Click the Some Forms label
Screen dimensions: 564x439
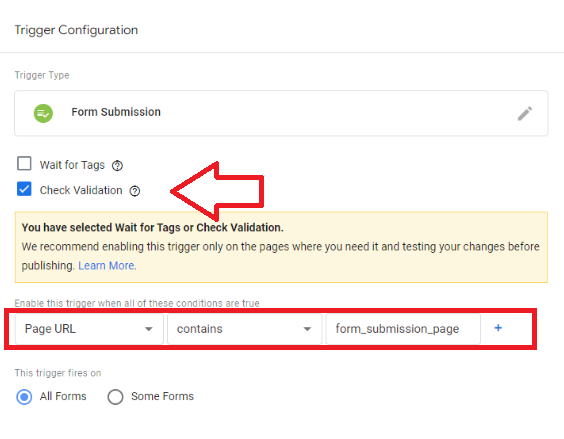tap(162, 396)
